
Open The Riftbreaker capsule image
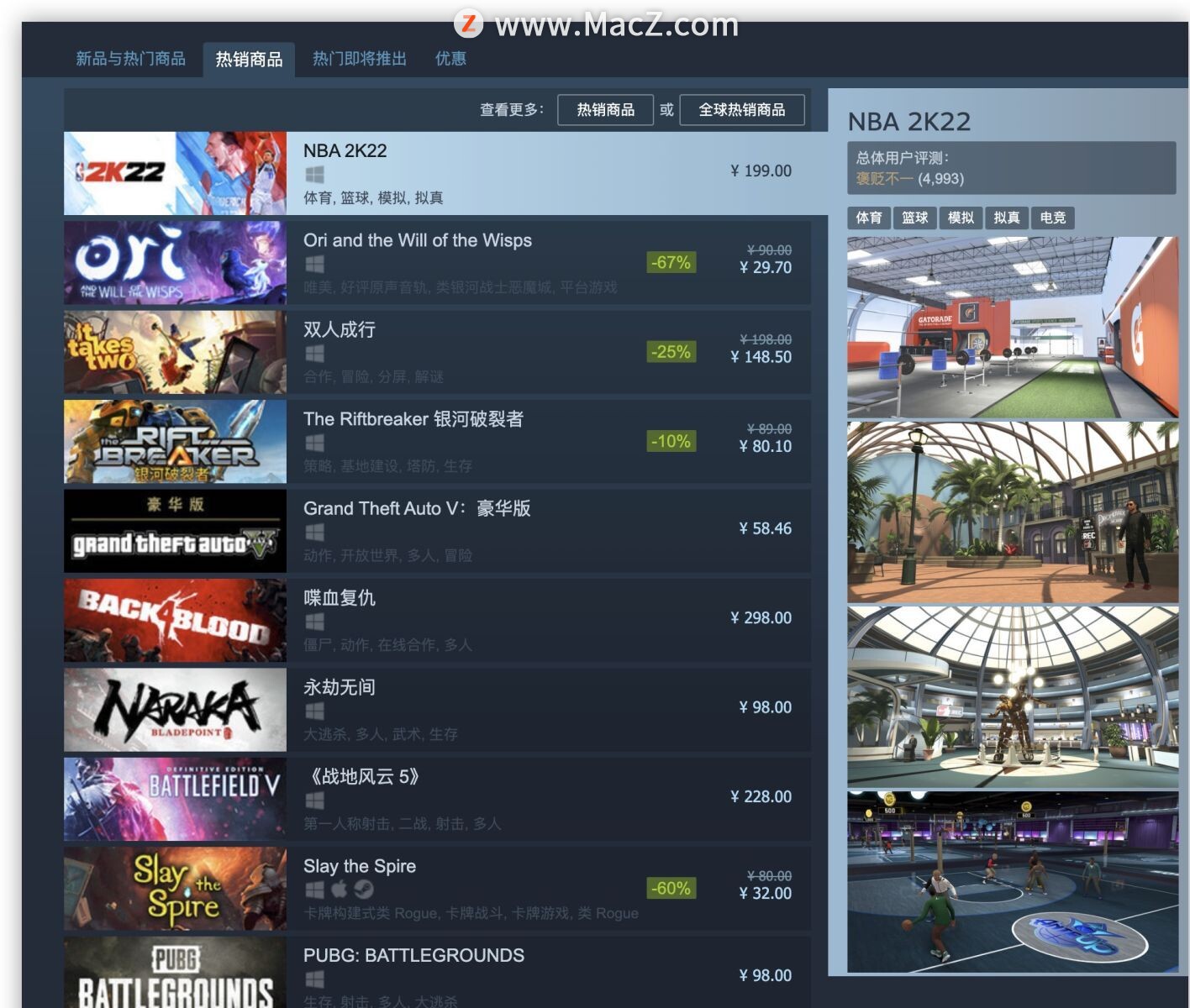coord(175,442)
